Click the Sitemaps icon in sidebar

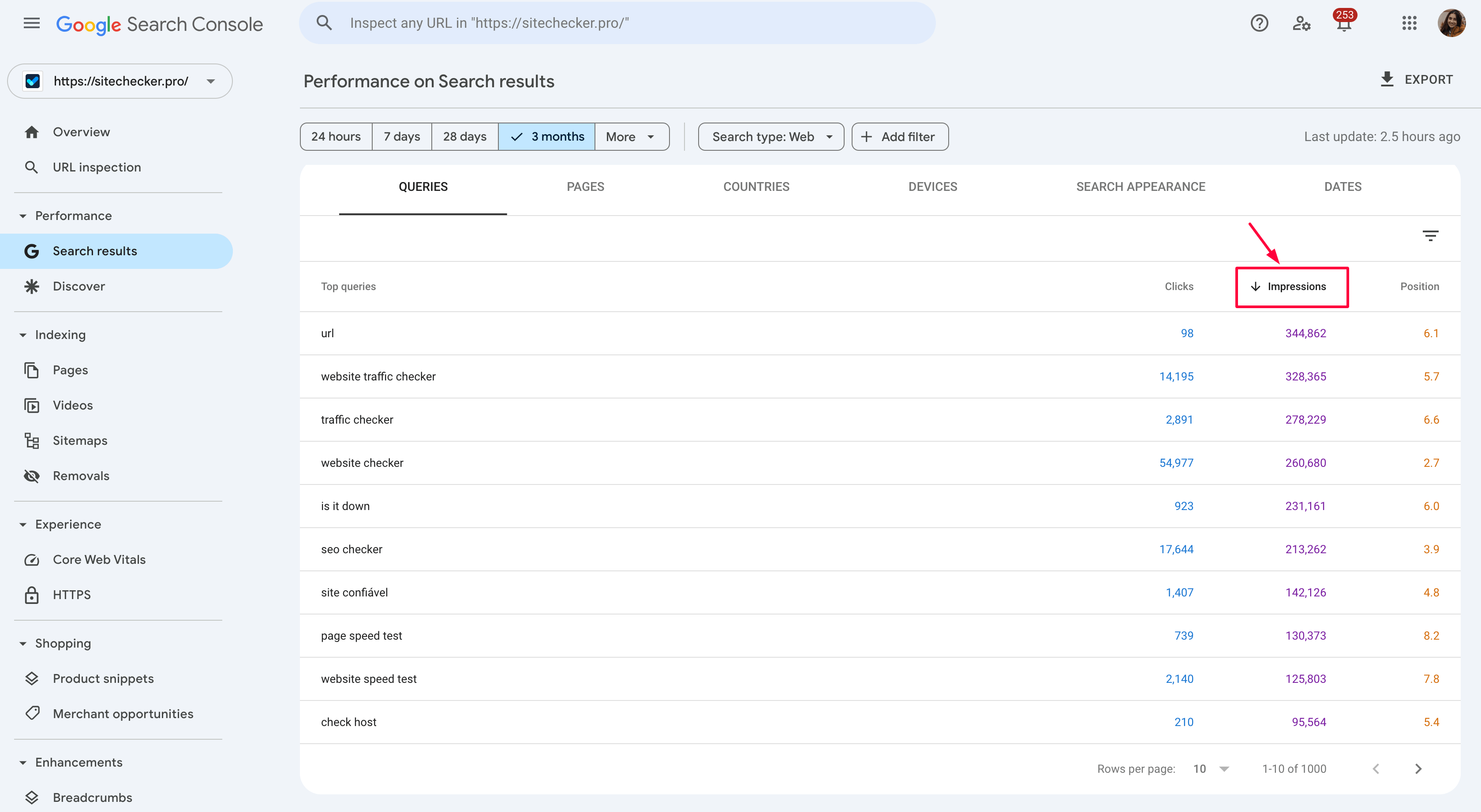[32, 441]
